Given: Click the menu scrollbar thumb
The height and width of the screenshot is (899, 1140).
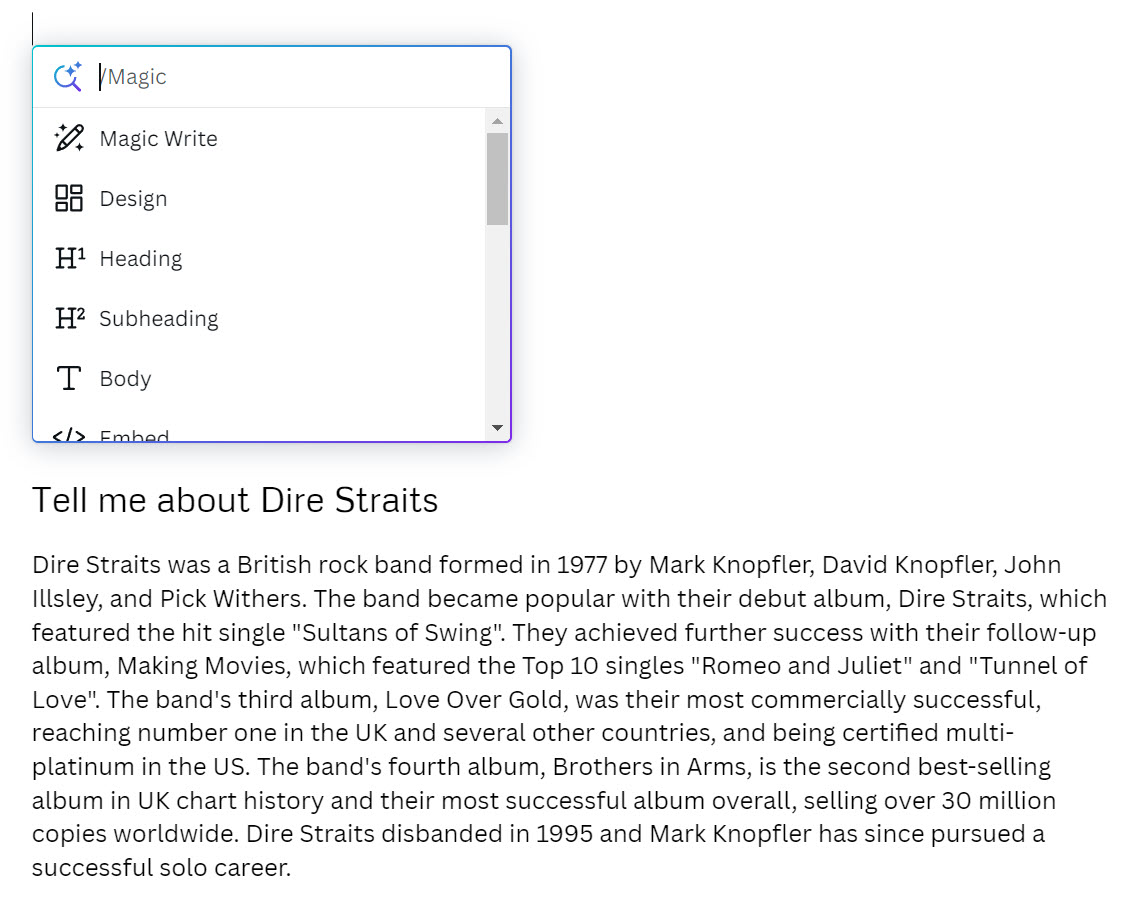Looking at the screenshot, I should [x=497, y=178].
